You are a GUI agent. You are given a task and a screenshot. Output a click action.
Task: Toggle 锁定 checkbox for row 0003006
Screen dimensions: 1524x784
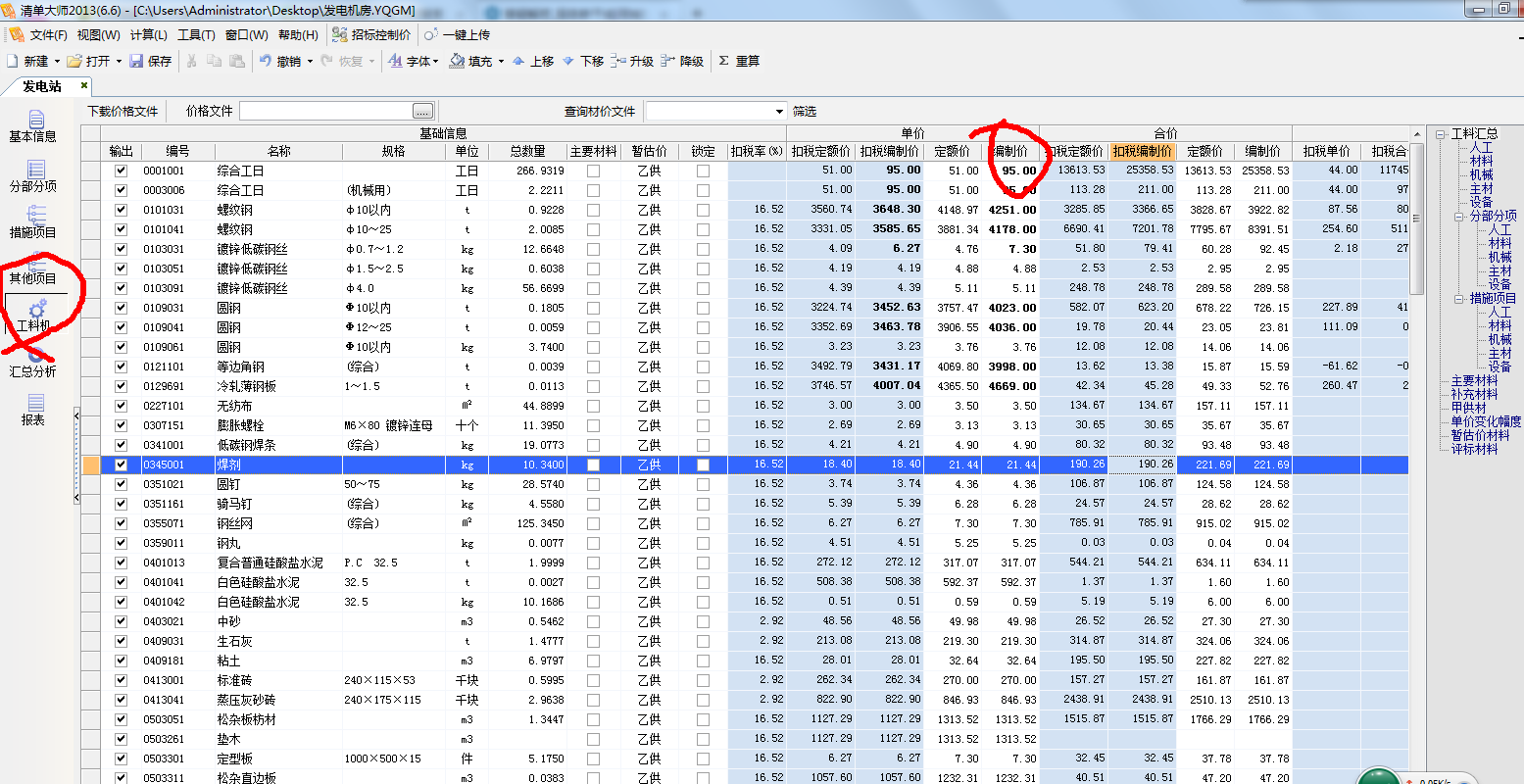[x=703, y=190]
